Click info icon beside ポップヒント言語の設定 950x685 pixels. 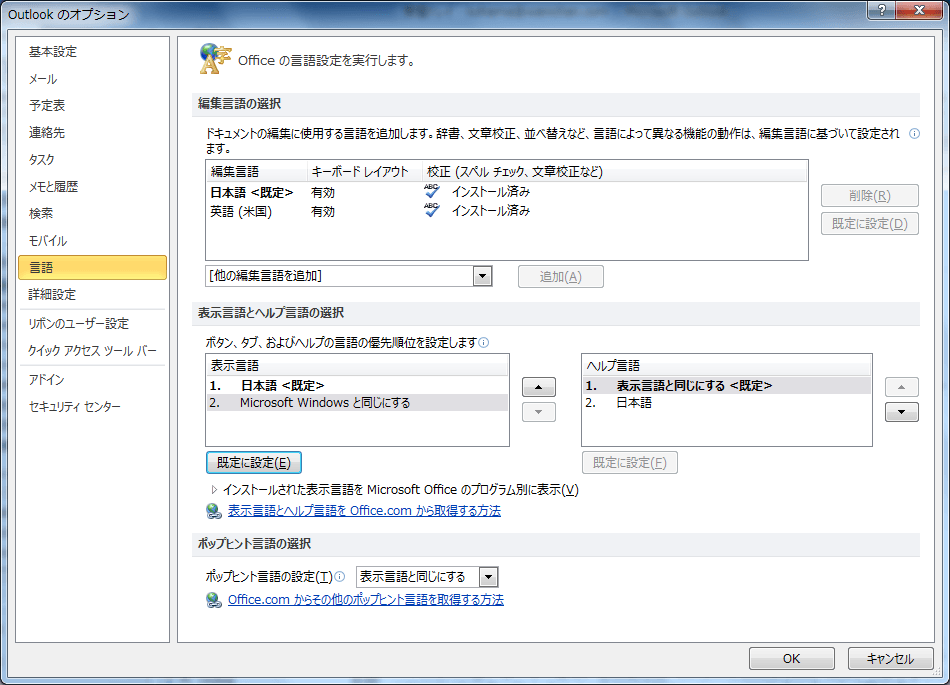(x=340, y=577)
